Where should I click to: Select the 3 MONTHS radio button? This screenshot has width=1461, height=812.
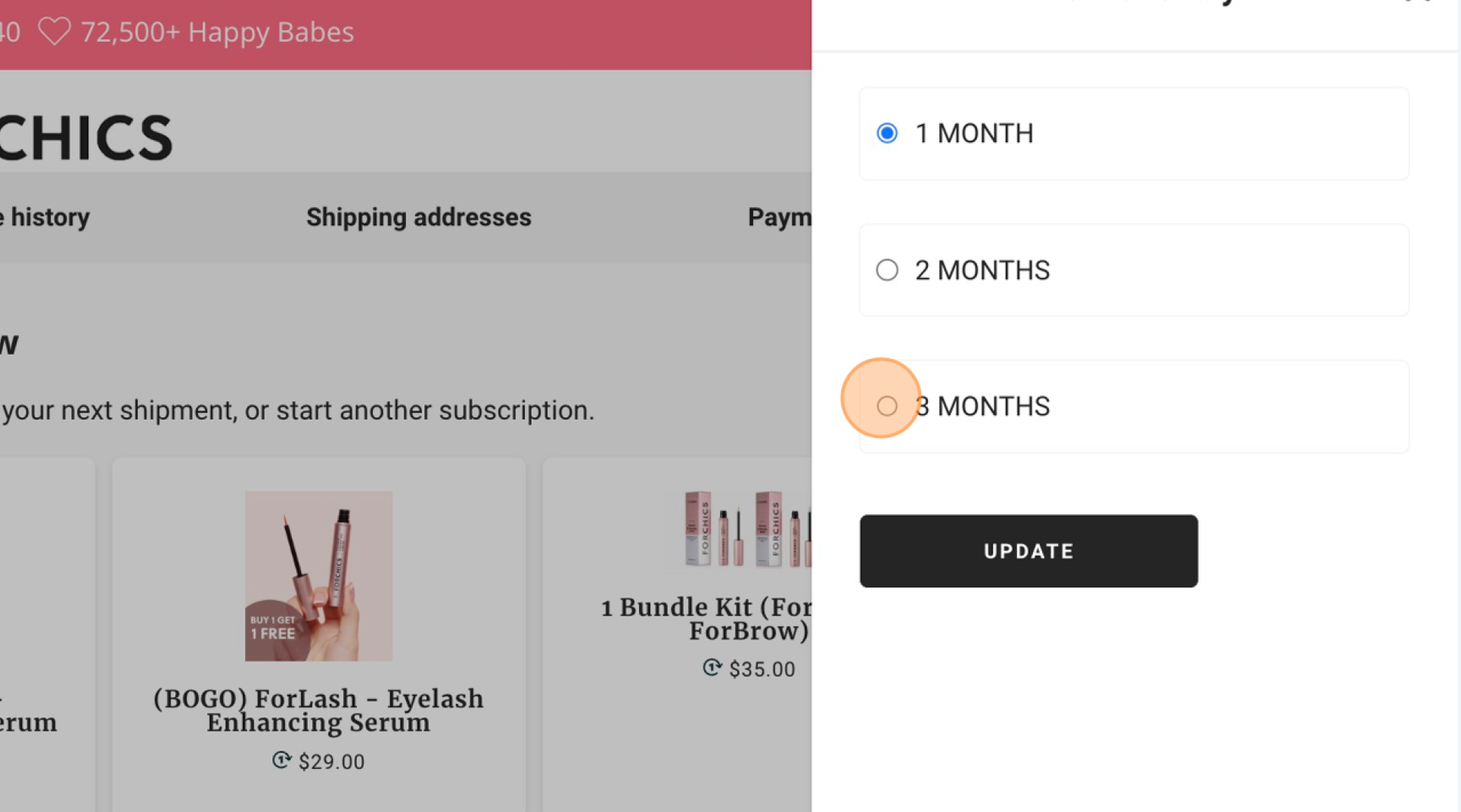coord(887,406)
